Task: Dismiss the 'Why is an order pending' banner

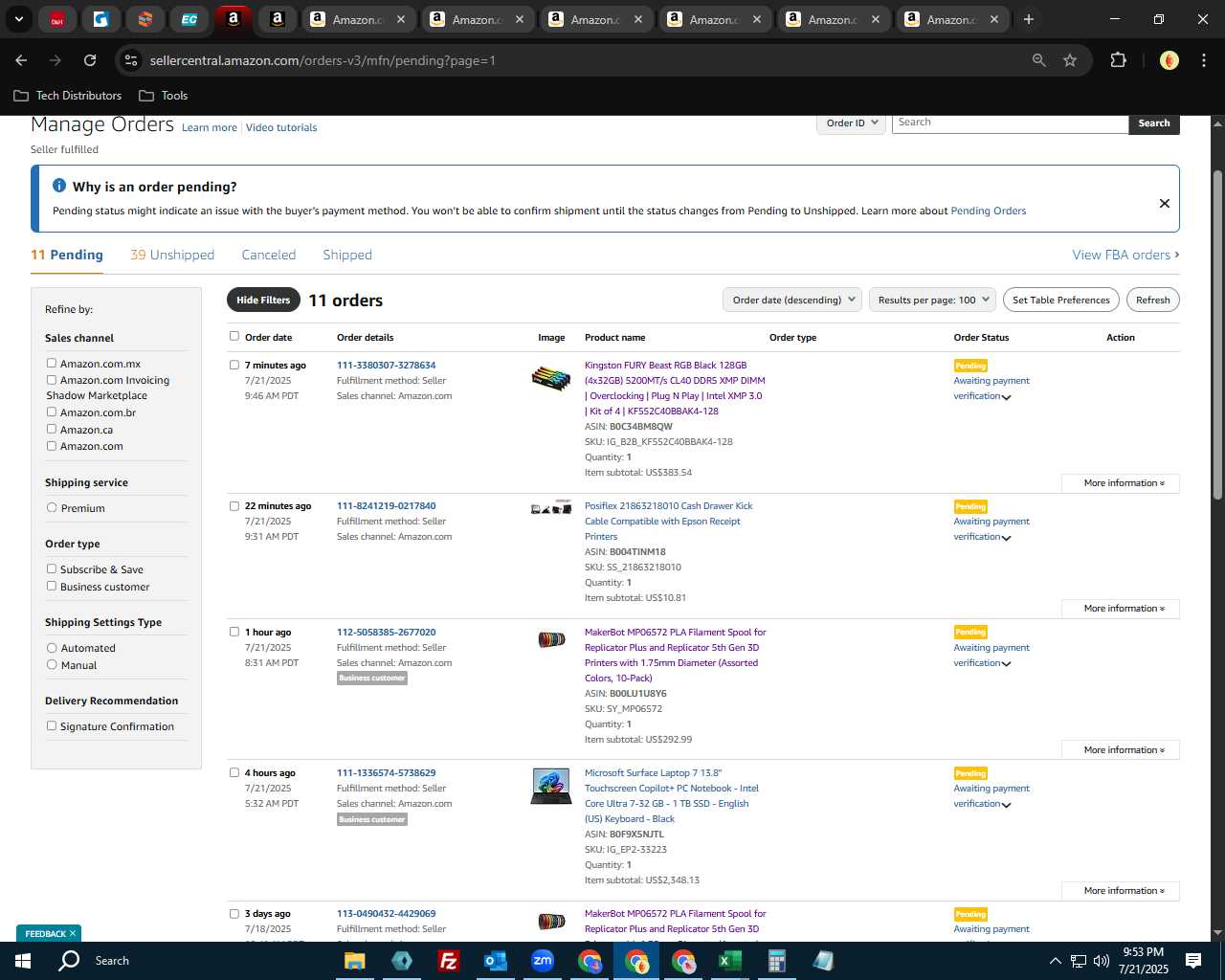Action: point(1164,203)
